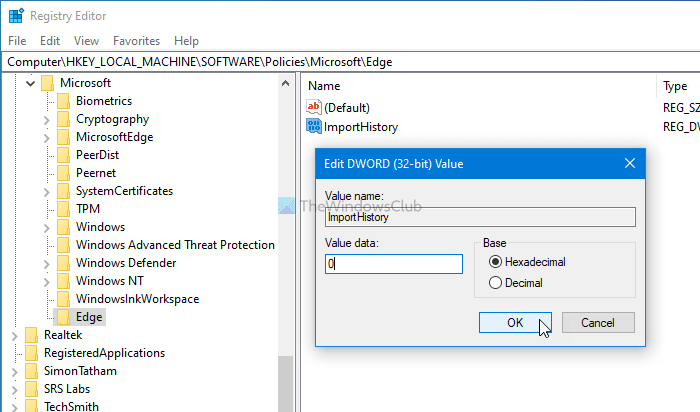
Task: Select the Biometrics folder icon
Action: [63, 101]
